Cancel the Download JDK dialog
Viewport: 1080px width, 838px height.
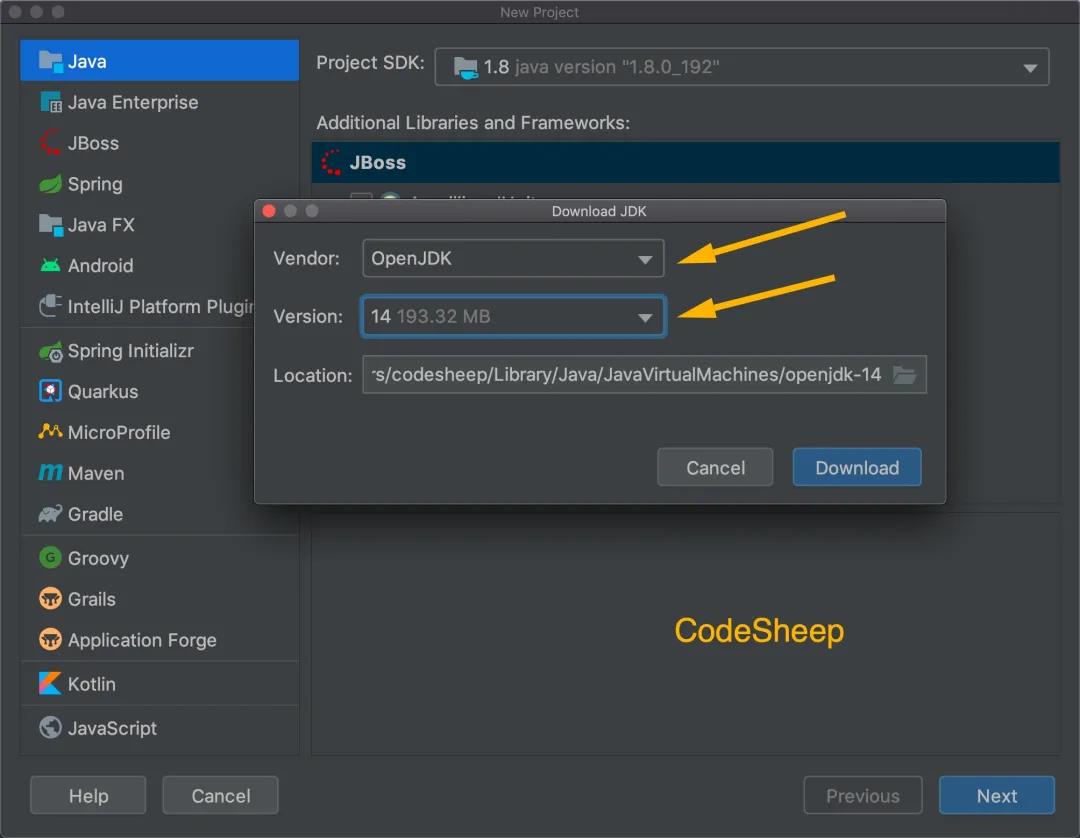click(715, 468)
